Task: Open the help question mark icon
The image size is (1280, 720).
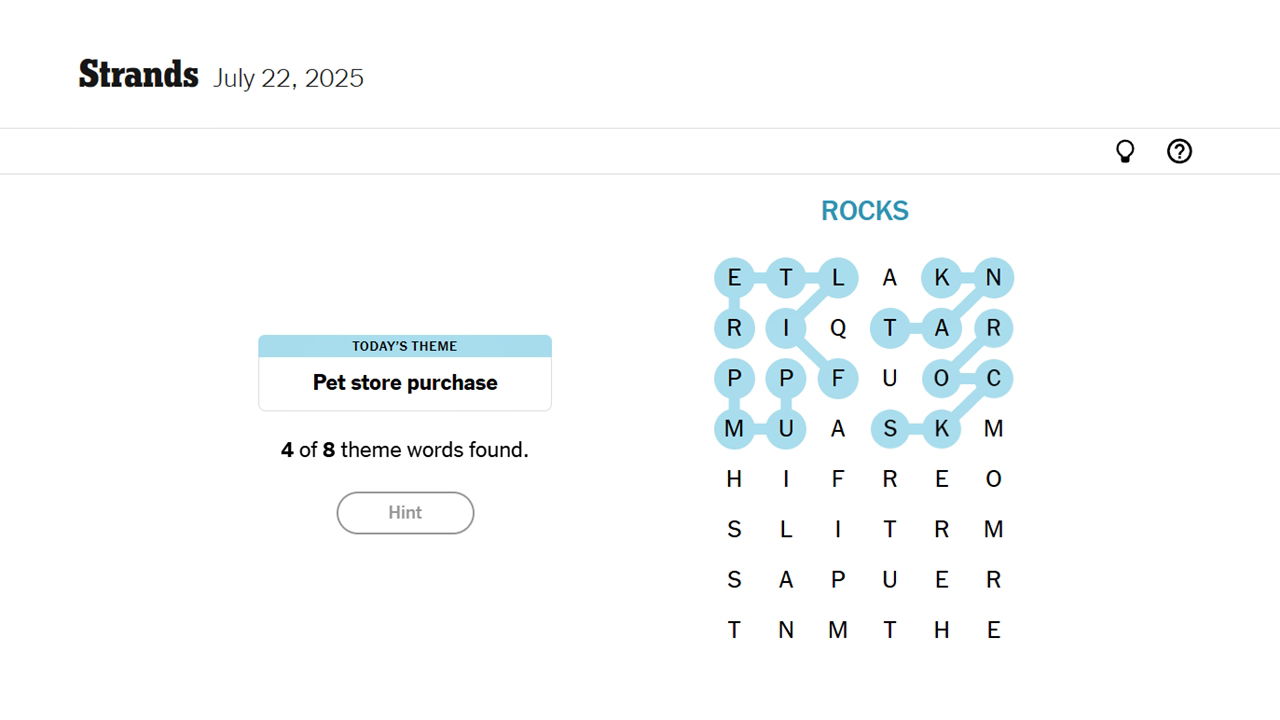Action: 1179,151
